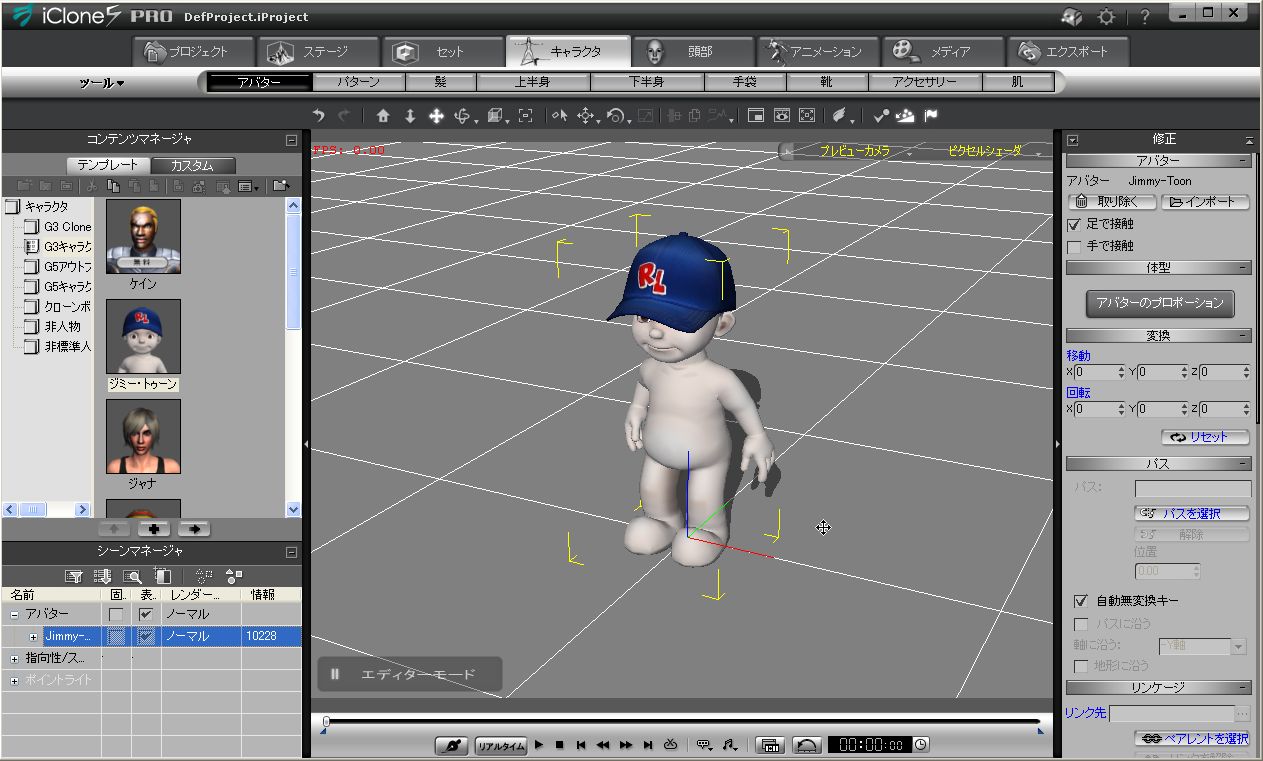Click the リアルタイム button
Screen dimensions: 1263x761
tap(500, 746)
